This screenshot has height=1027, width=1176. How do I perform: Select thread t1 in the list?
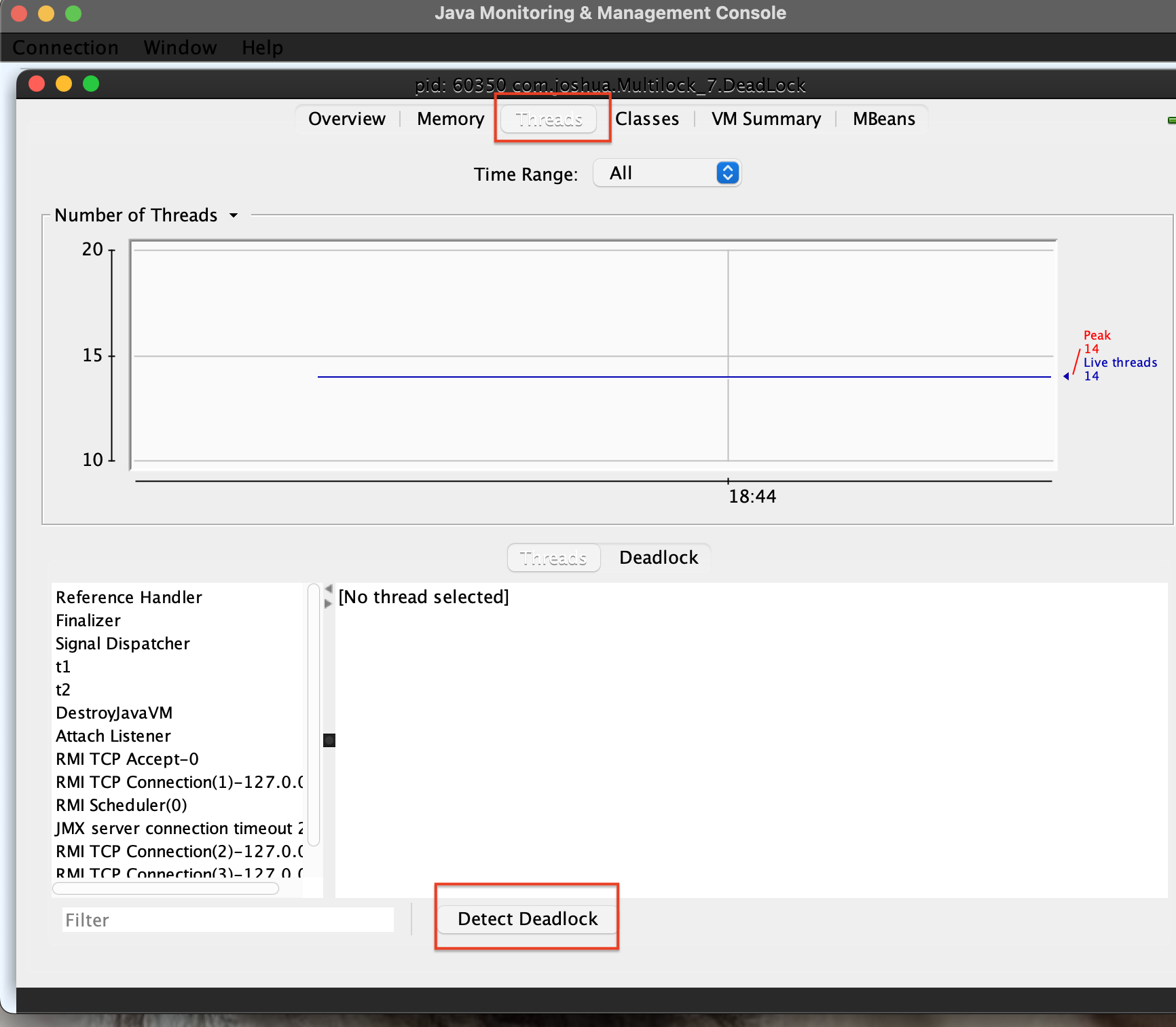click(63, 666)
